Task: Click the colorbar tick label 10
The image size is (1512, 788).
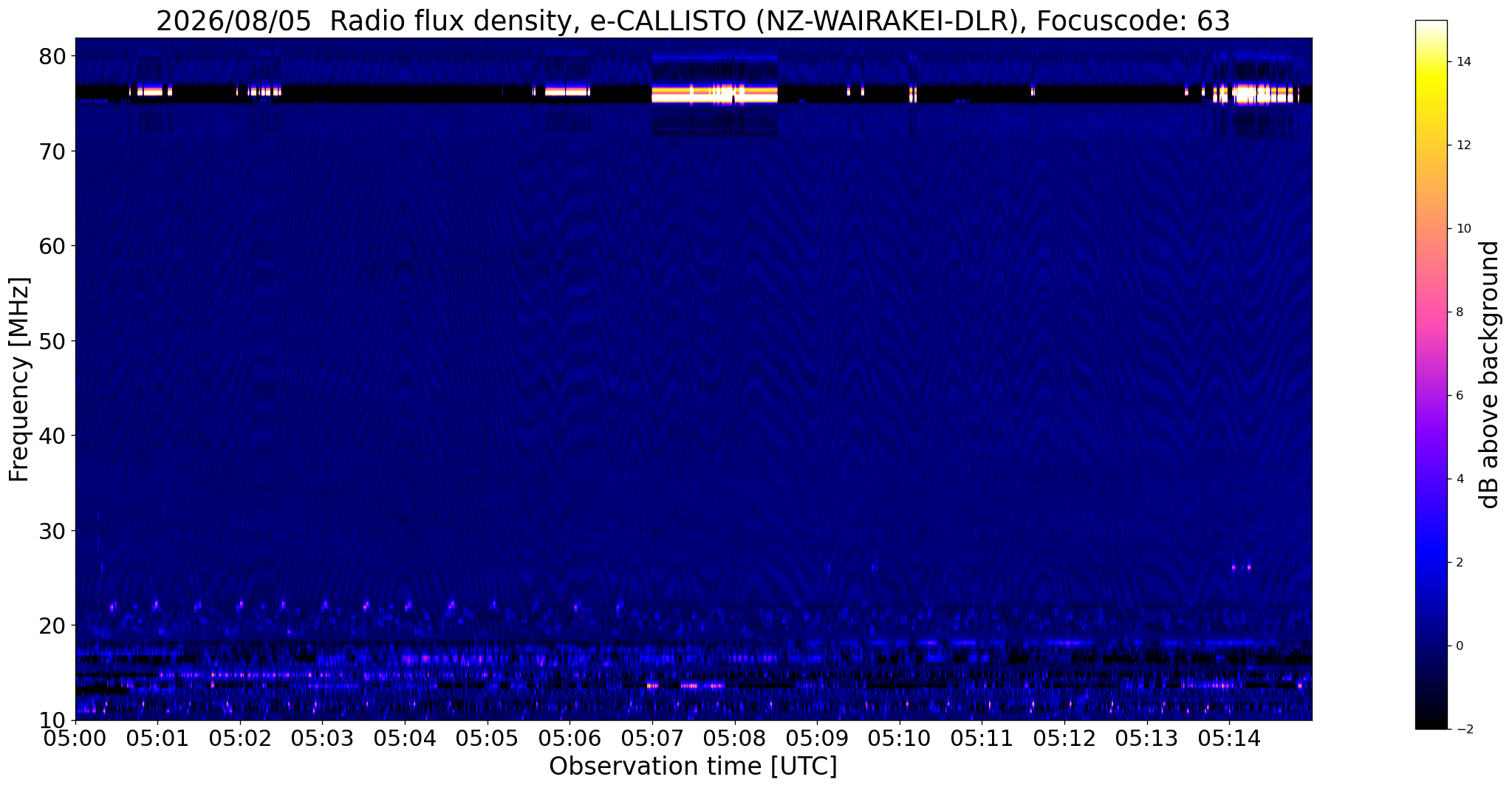Action: pyautogui.click(x=1463, y=229)
